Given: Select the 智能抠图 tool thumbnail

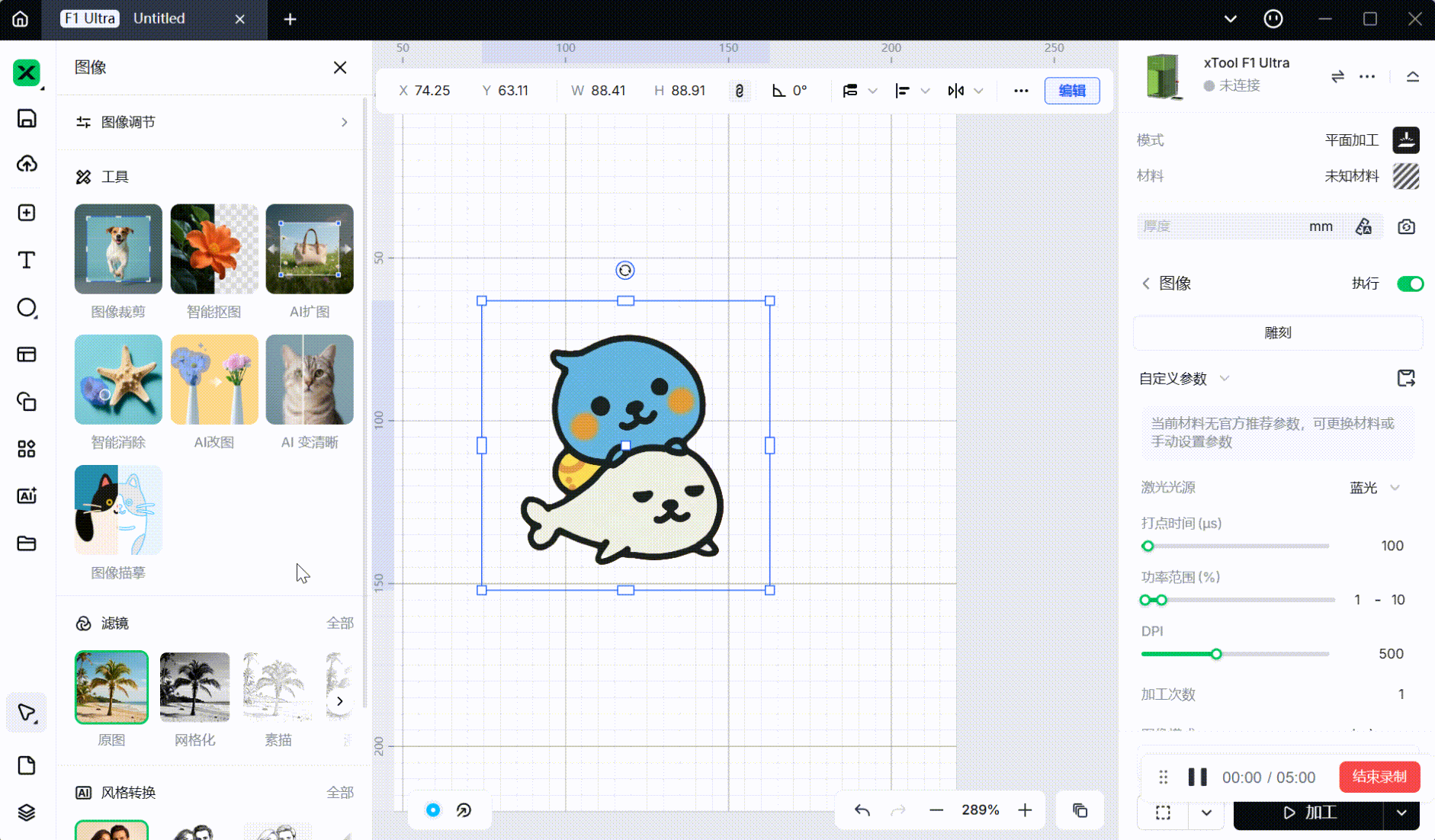Looking at the screenshot, I should pyautogui.click(x=214, y=249).
